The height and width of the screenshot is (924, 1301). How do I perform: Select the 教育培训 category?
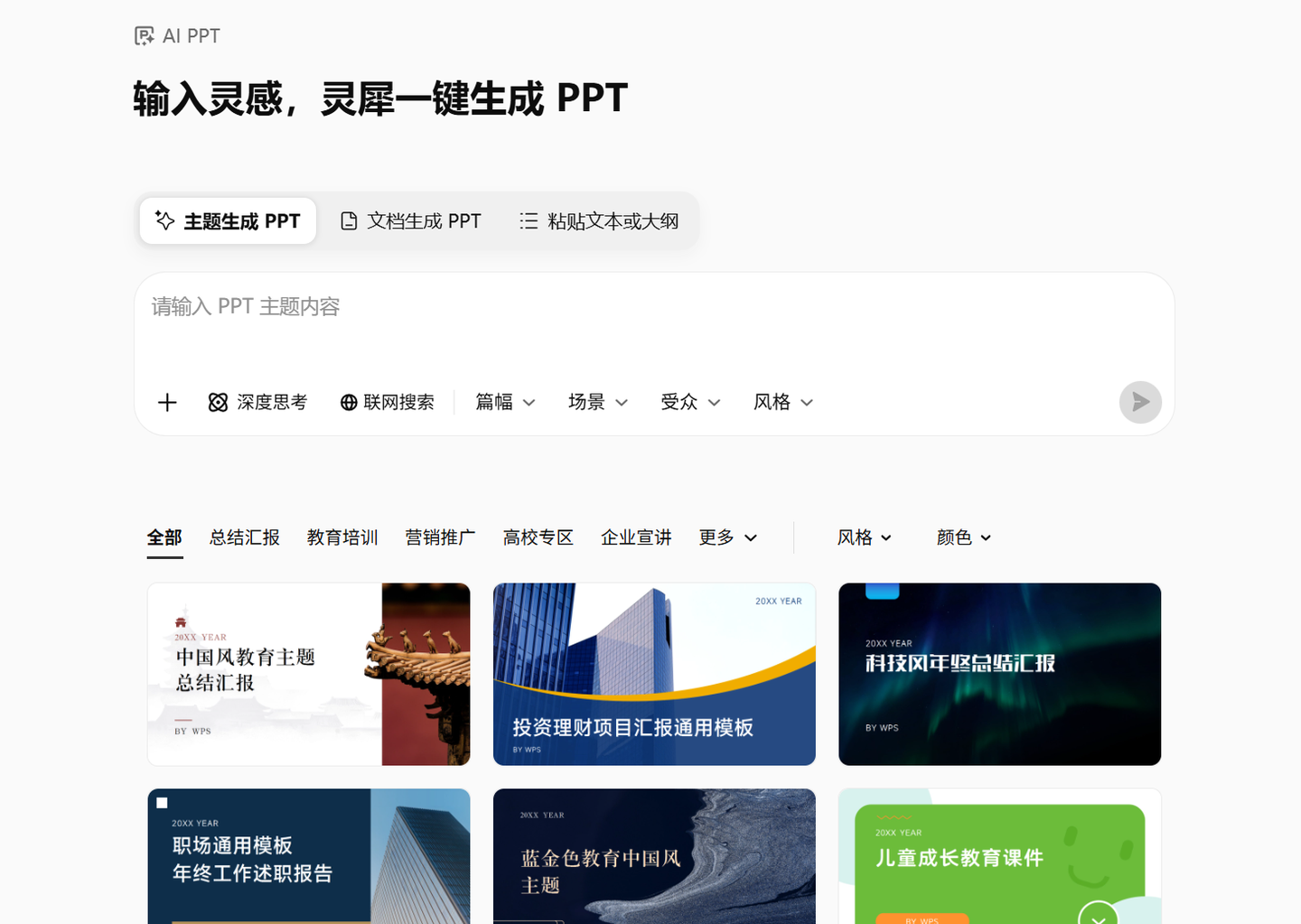[342, 537]
